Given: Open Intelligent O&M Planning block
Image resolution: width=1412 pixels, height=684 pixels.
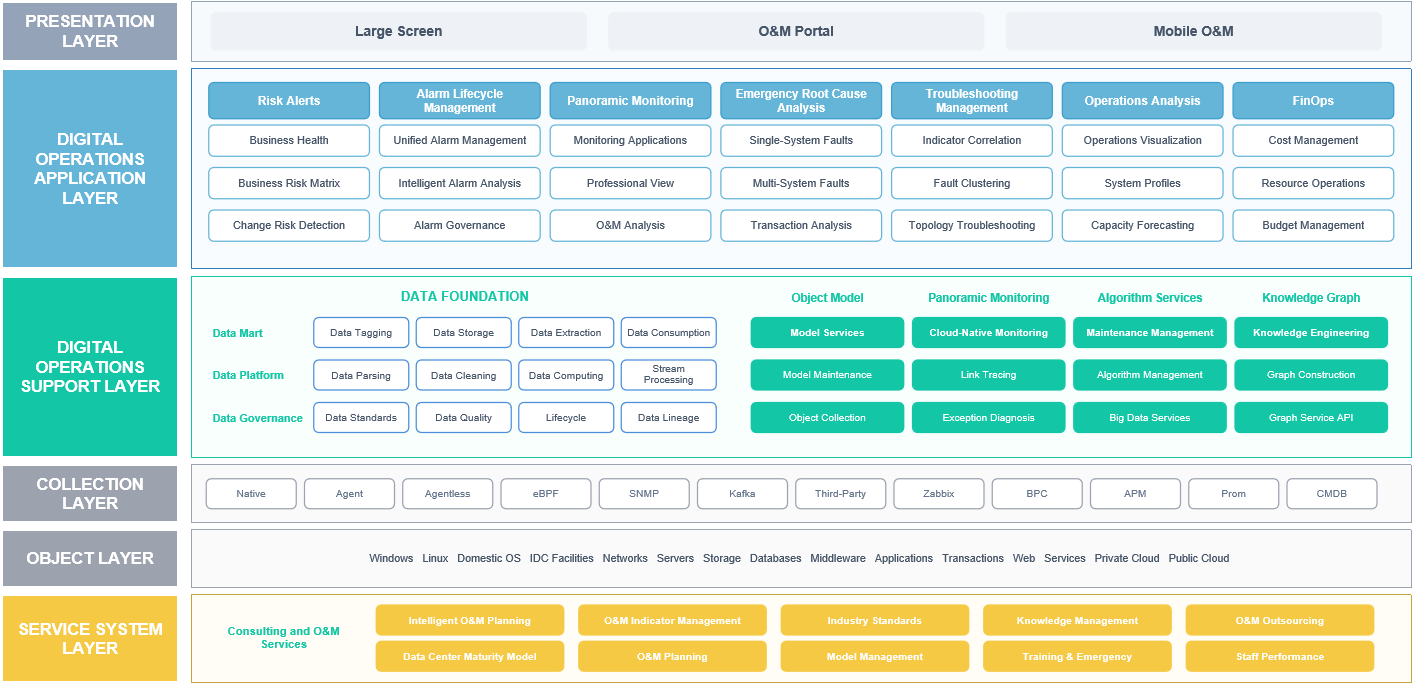Looking at the screenshot, I should click(470, 620).
